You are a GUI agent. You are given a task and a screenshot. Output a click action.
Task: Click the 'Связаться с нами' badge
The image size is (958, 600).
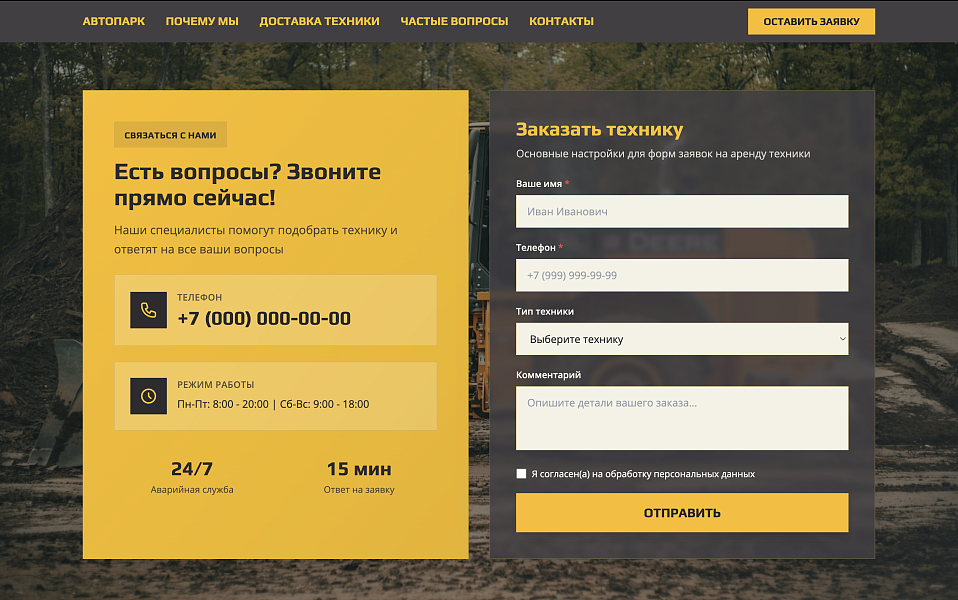(x=170, y=135)
